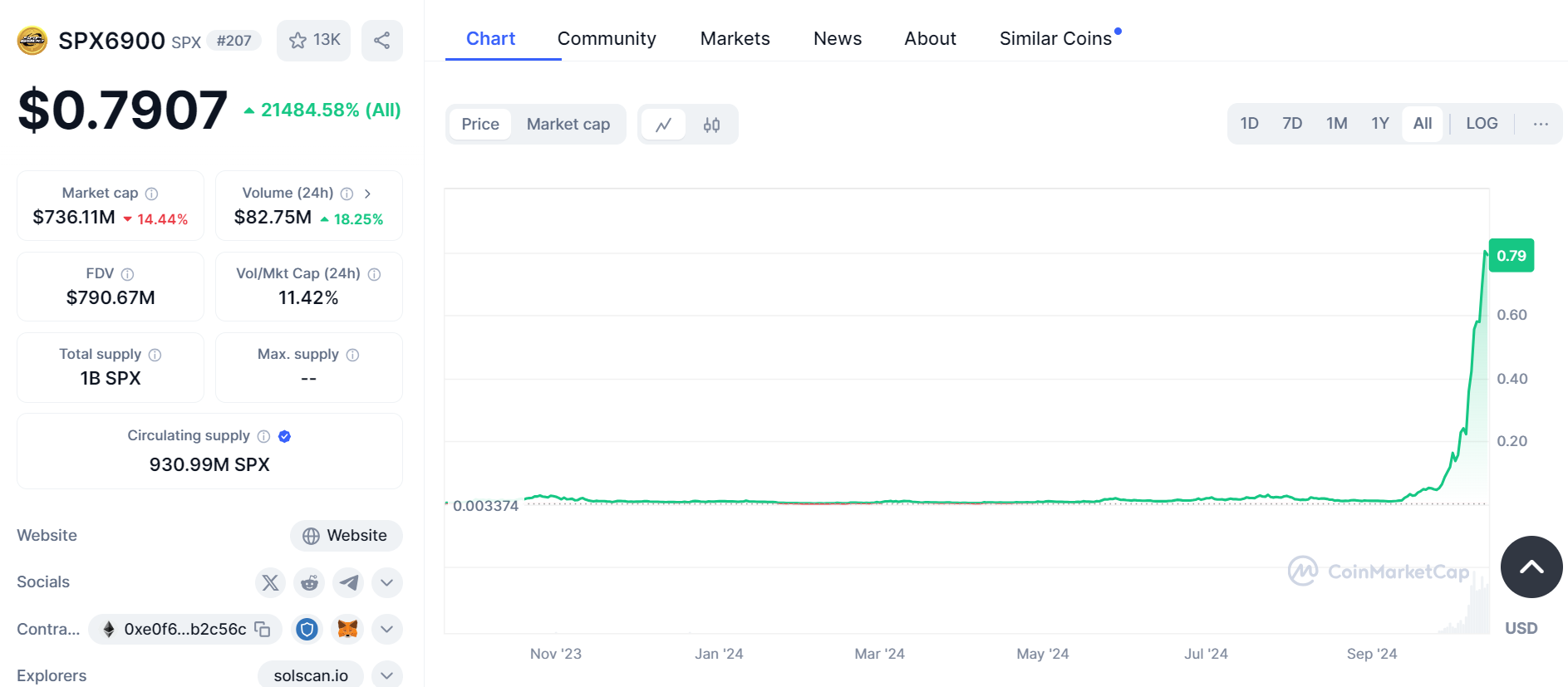1568x687 pixels.
Task: Click the SPX6900 coin logo
Action: (x=32, y=41)
